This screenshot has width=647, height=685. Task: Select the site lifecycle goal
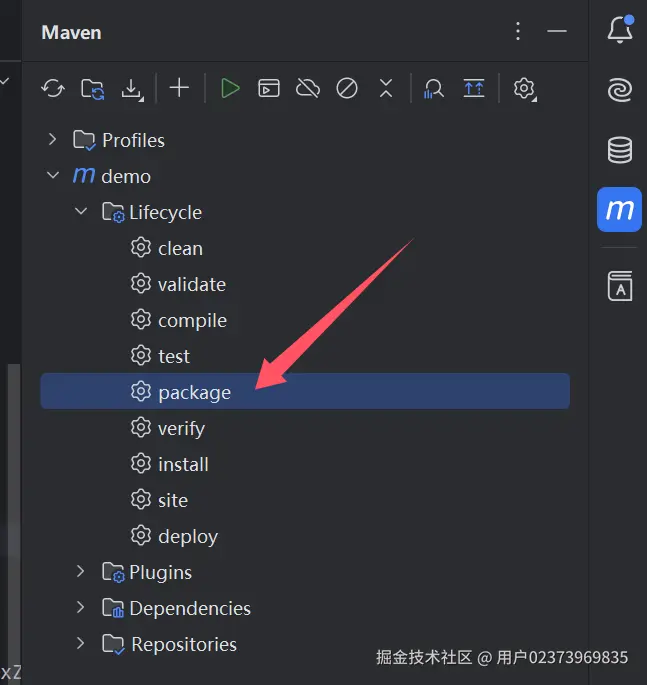point(305,499)
